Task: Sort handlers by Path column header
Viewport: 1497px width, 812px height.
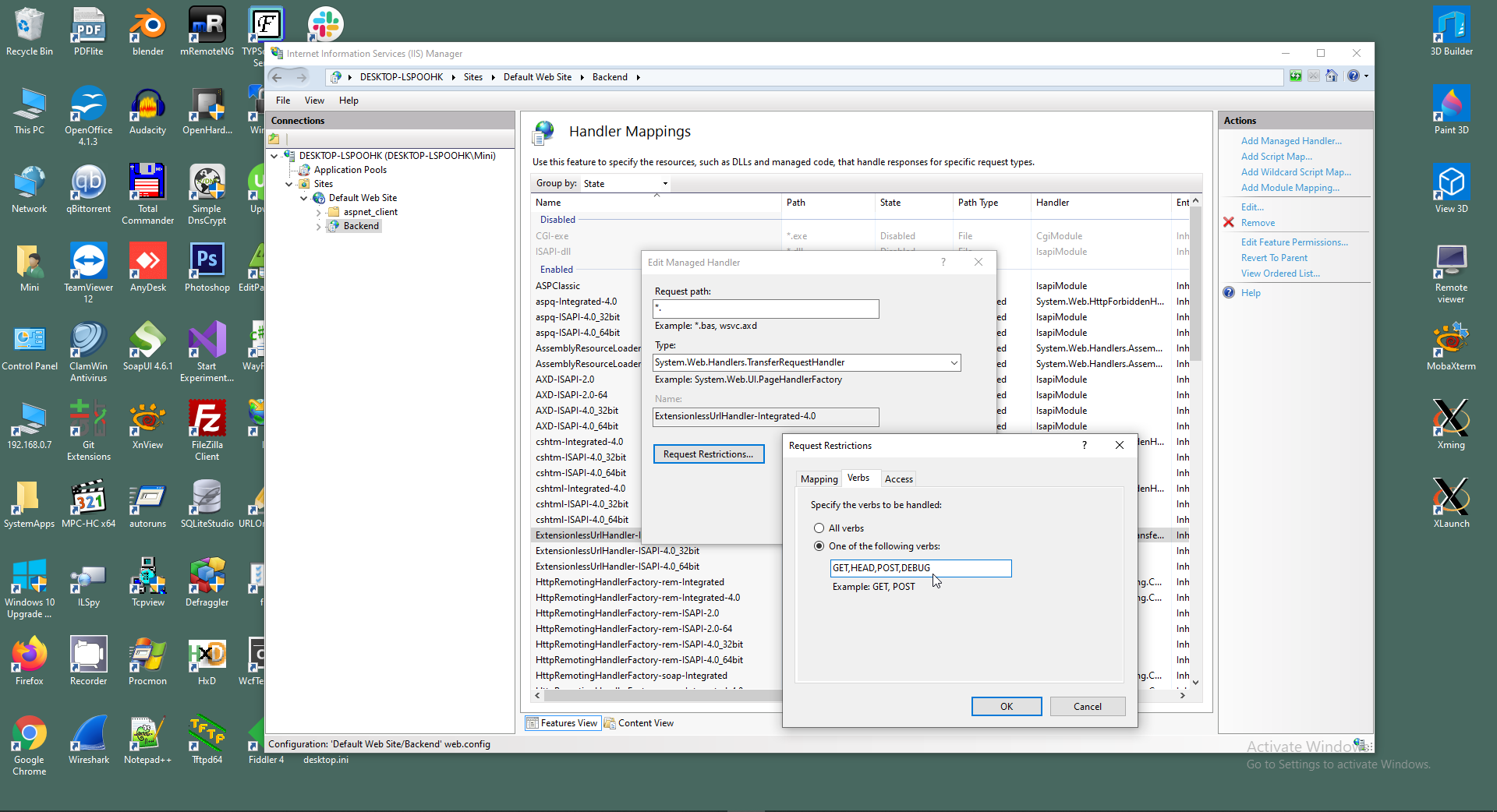Action: tap(828, 203)
